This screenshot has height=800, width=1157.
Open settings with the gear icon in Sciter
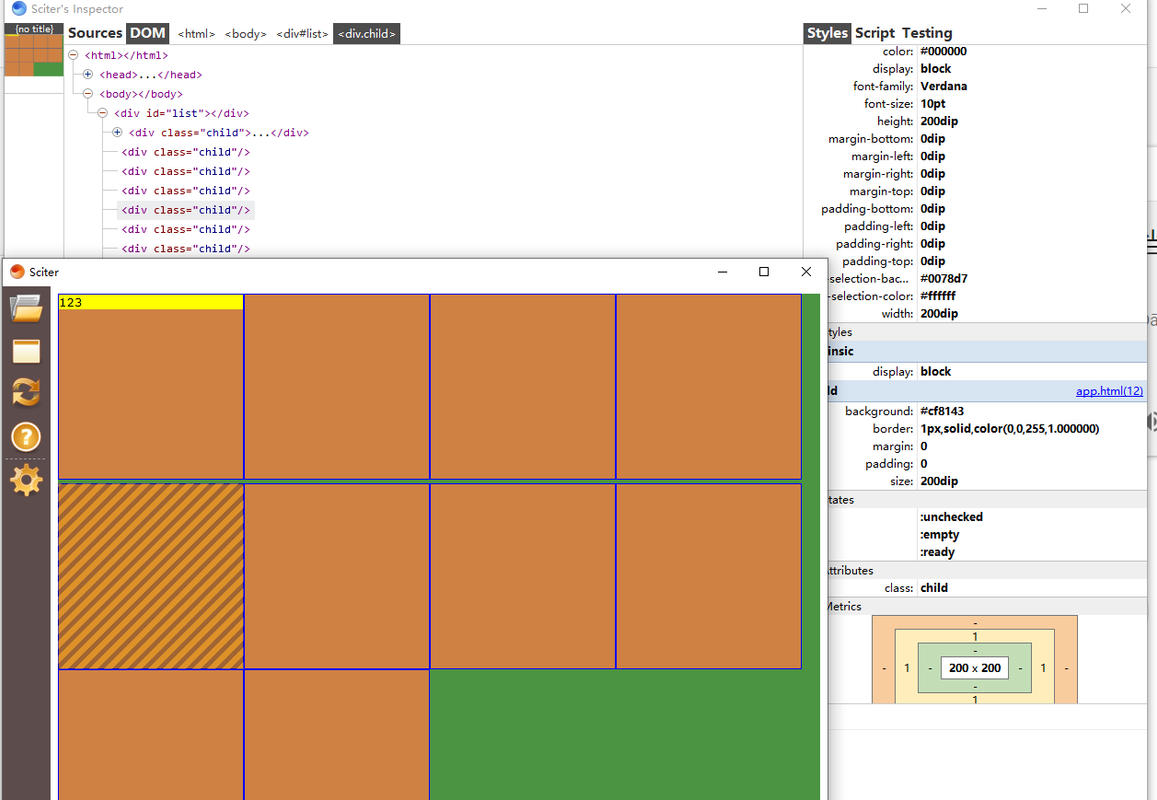tap(26, 480)
